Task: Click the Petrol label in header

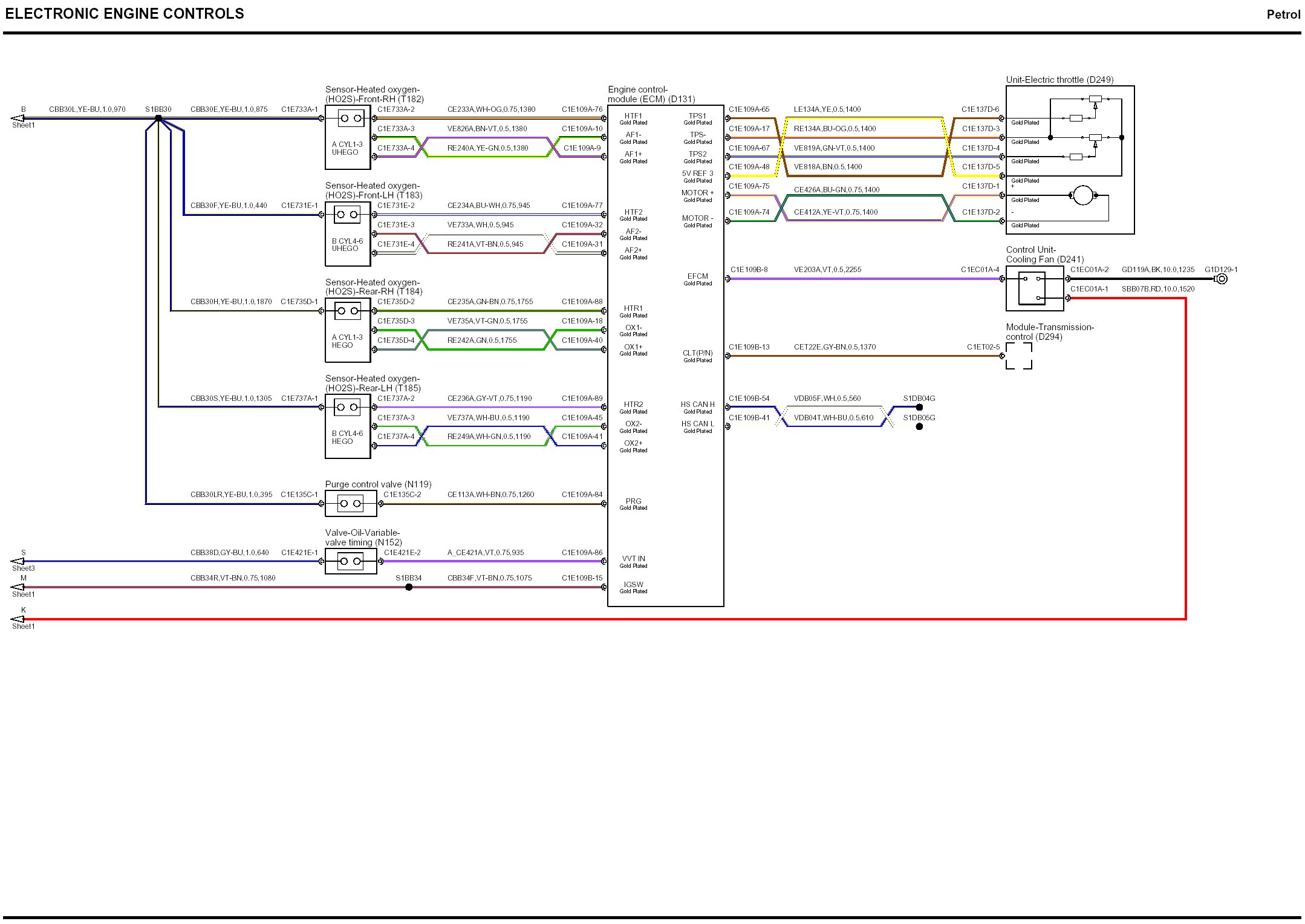Action: [x=1283, y=15]
